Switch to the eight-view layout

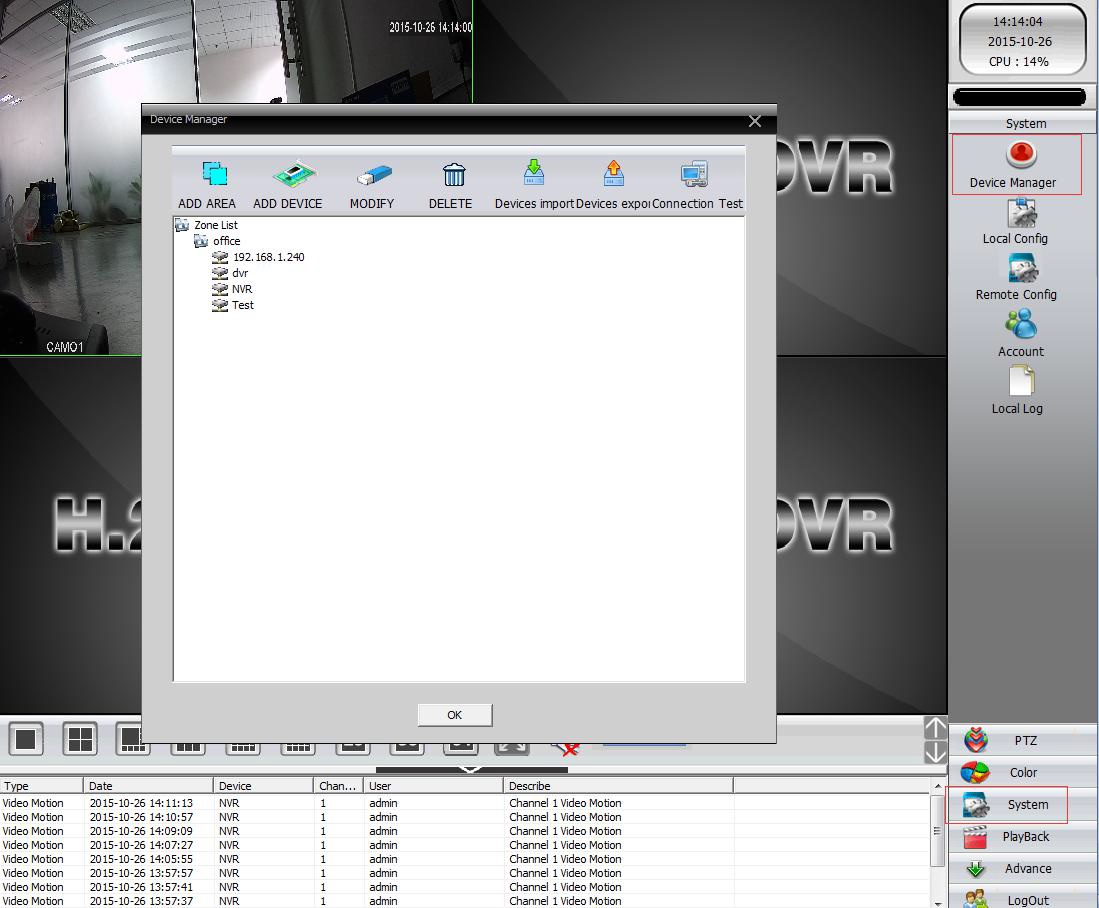[x=130, y=739]
